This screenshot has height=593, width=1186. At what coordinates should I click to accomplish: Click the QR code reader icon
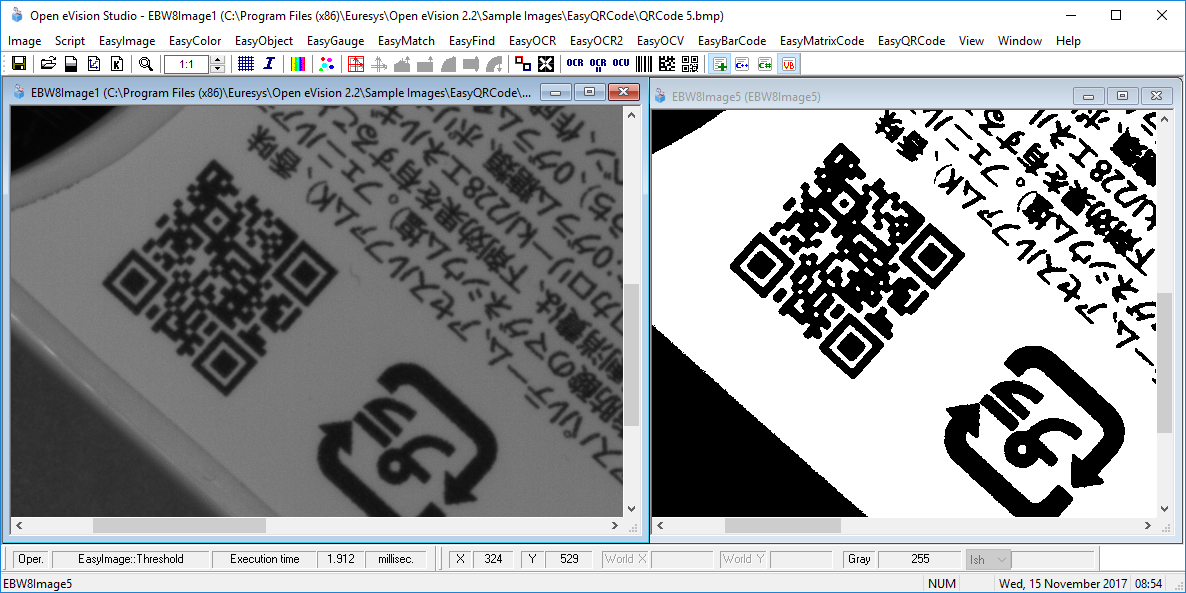[x=690, y=64]
